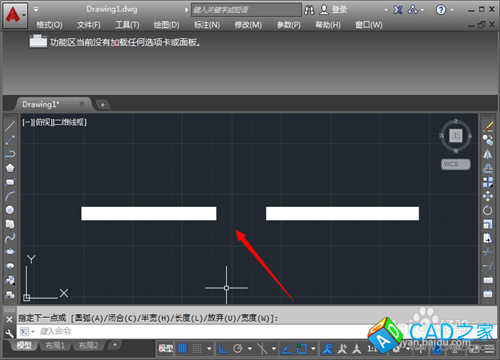Open the 绘图(D) menu
The width and height of the screenshot is (500, 360).
click(166, 25)
